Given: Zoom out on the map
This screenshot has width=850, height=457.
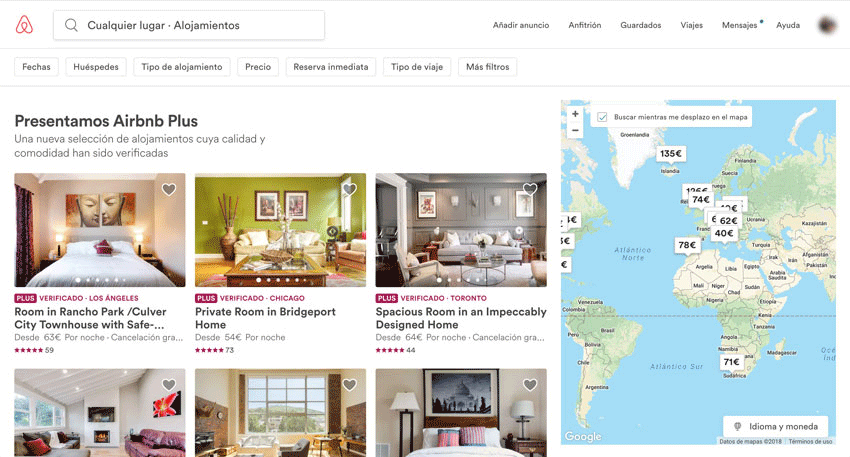Looking at the screenshot, I should [x=575, y=130].
